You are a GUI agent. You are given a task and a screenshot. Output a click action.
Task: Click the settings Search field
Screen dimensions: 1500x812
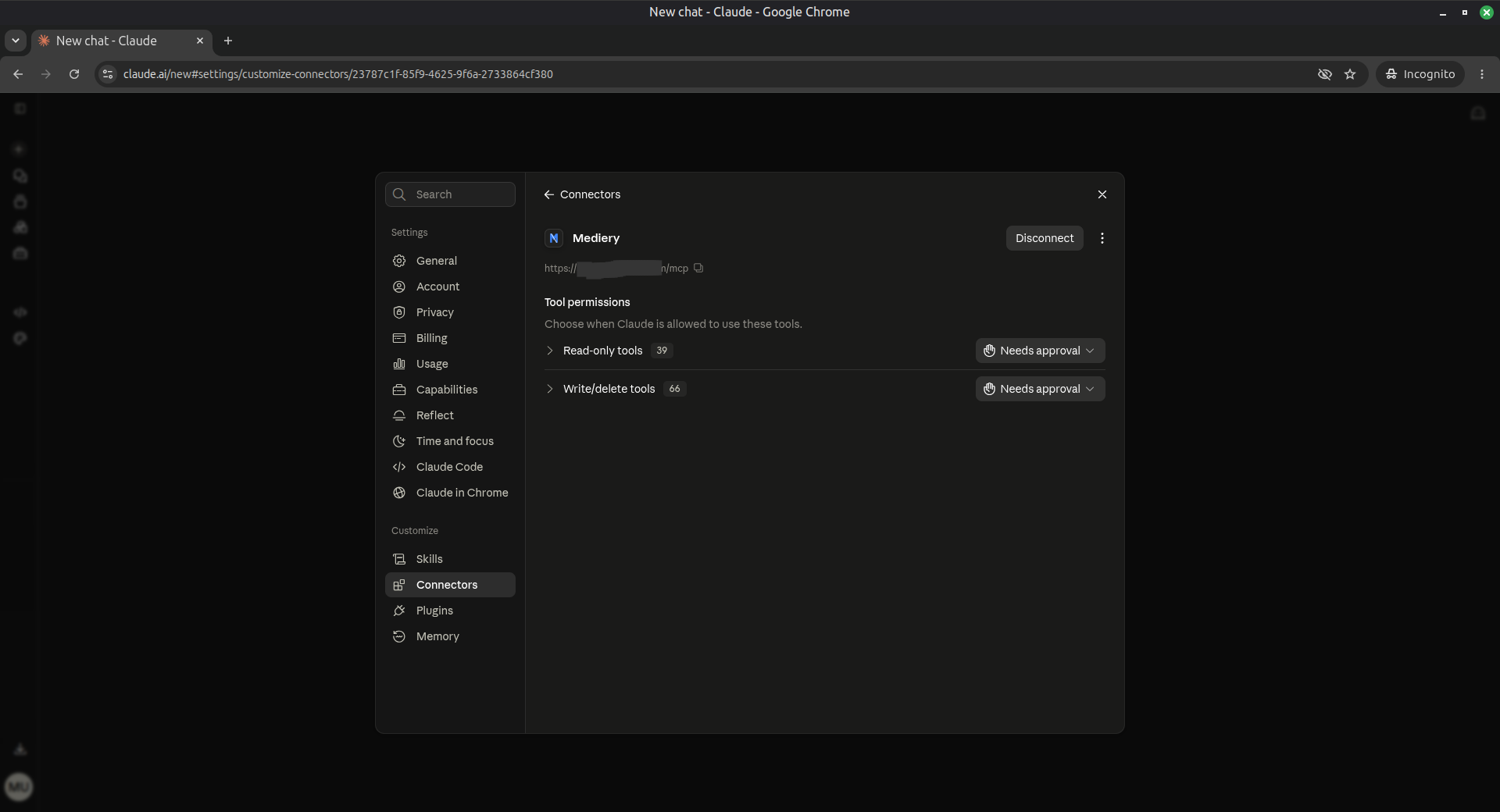tap(450, 194)
